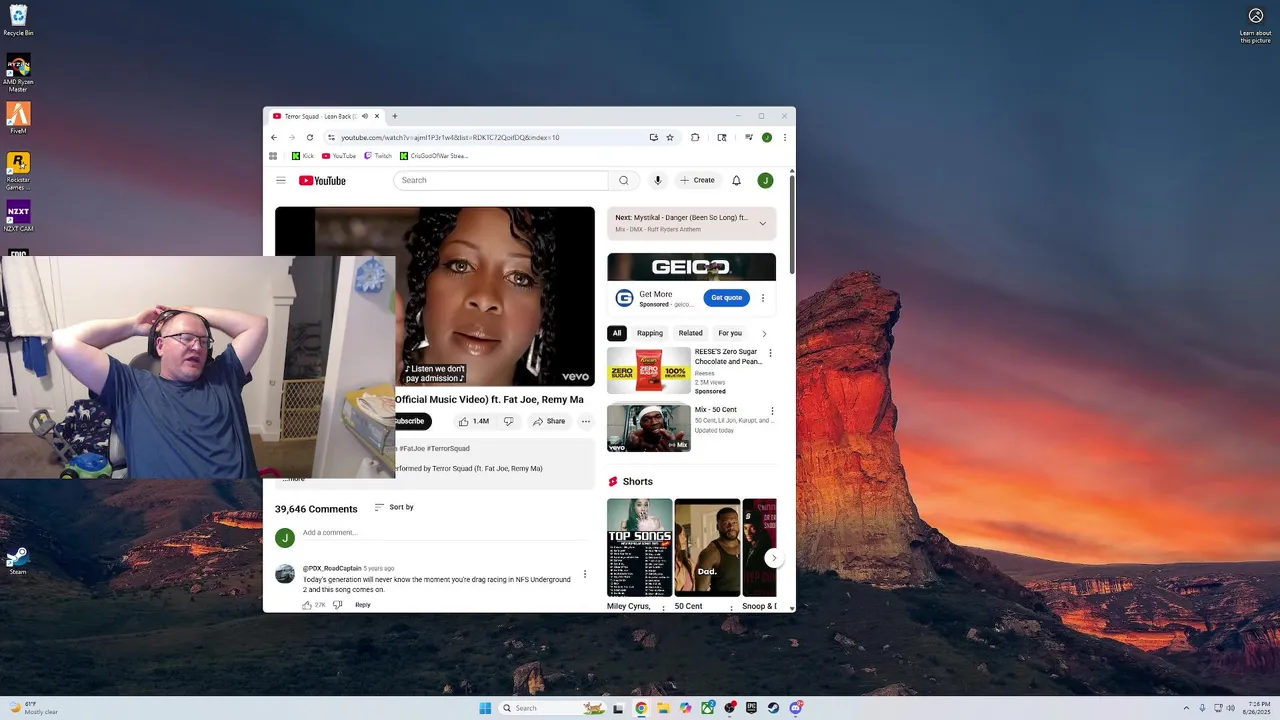1280x720 pixels.
Task: Open the Twitch bookmark
Action: tap(378, 156)
